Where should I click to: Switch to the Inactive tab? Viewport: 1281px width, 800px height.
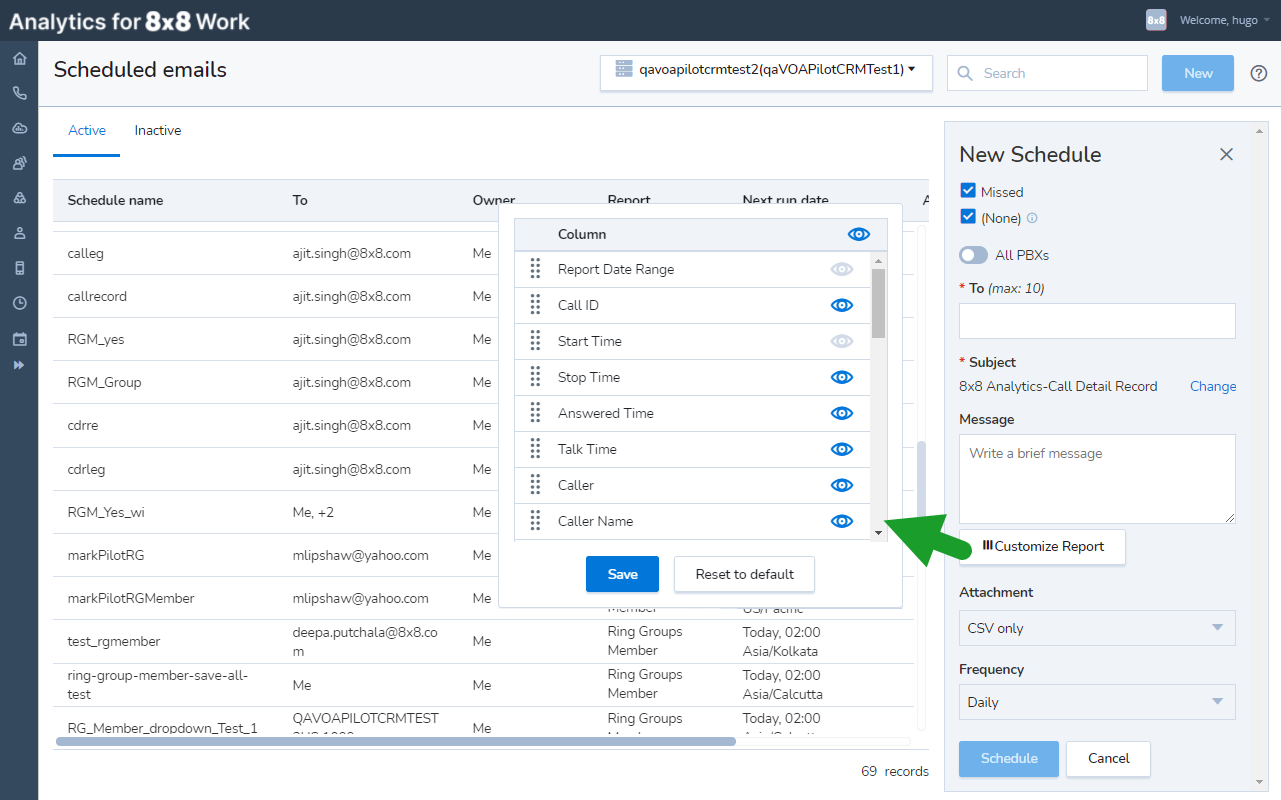[157, 130]
